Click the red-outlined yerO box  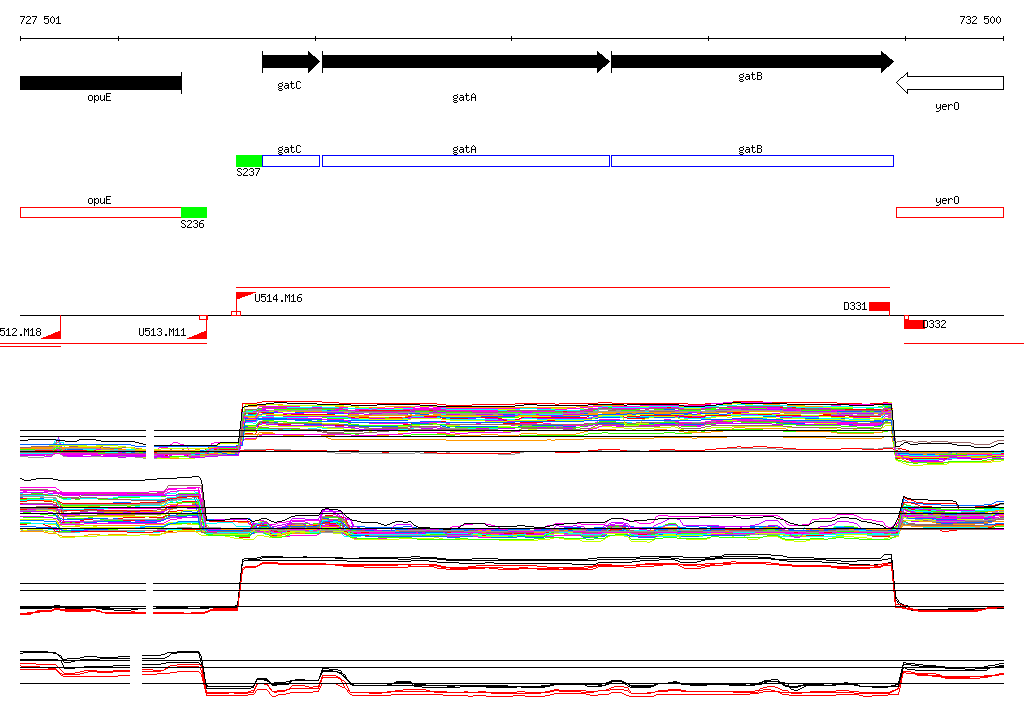point(950,212)
